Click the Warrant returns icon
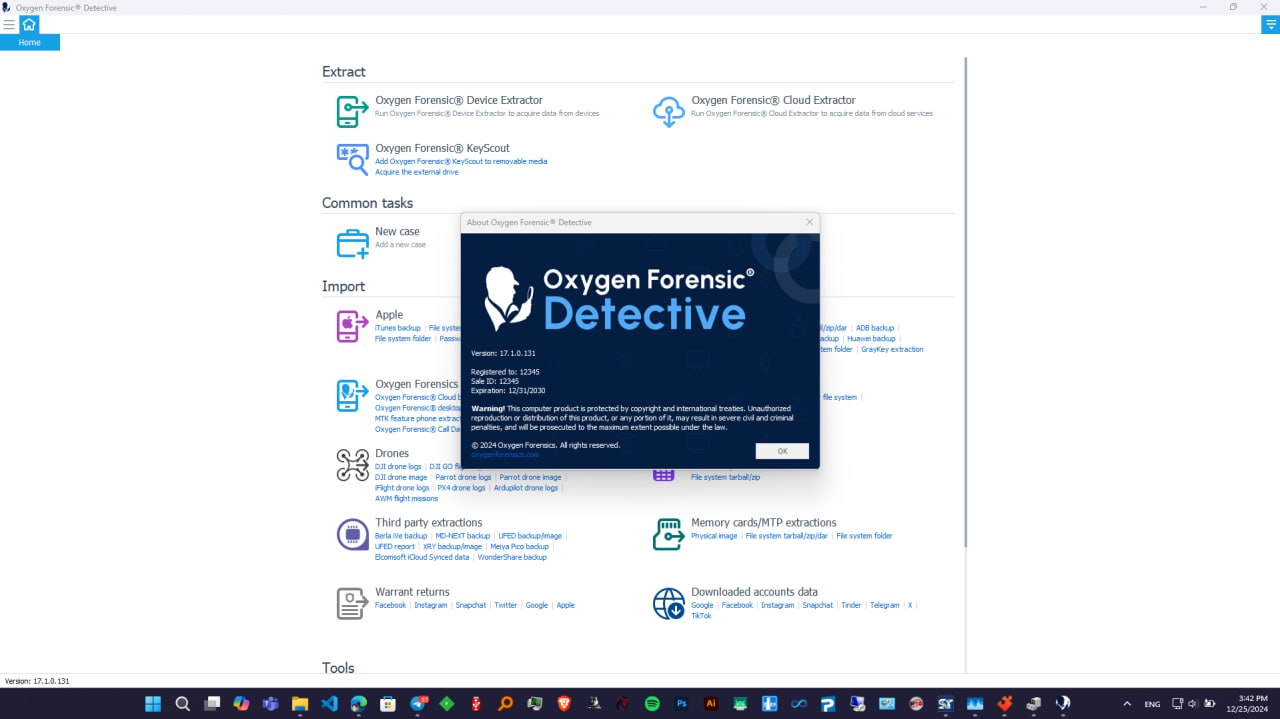The width and height of the screenshot is (1280, 719). [x=352, y=603]
